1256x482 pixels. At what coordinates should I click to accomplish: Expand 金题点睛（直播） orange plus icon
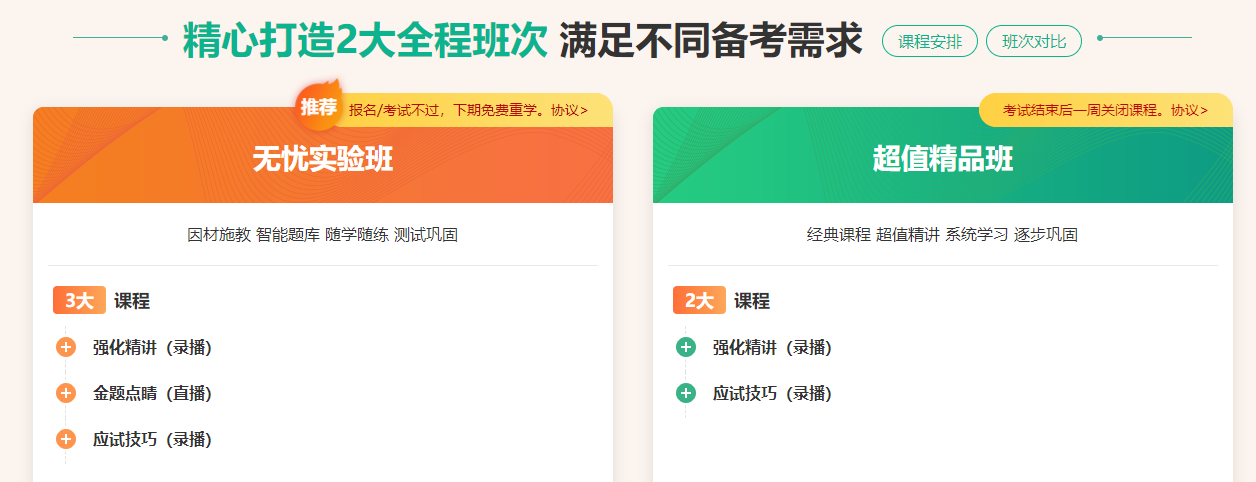[x=66, y=393]
